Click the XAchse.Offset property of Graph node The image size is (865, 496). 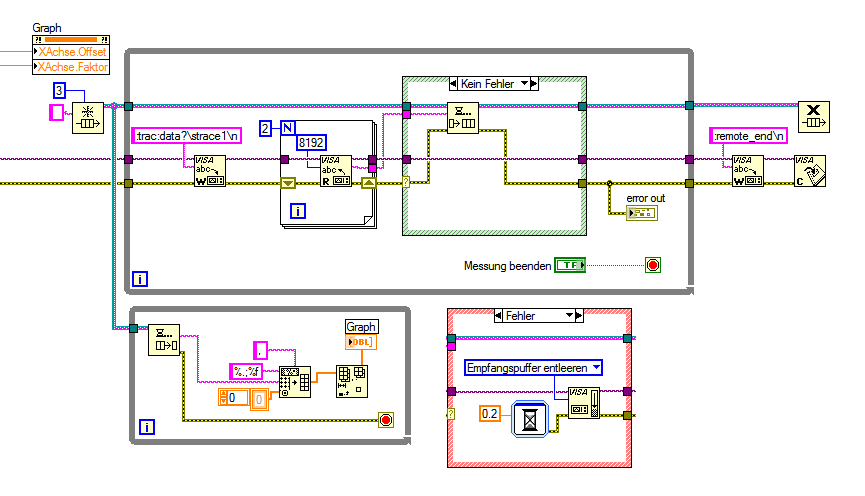click(71, 52)
